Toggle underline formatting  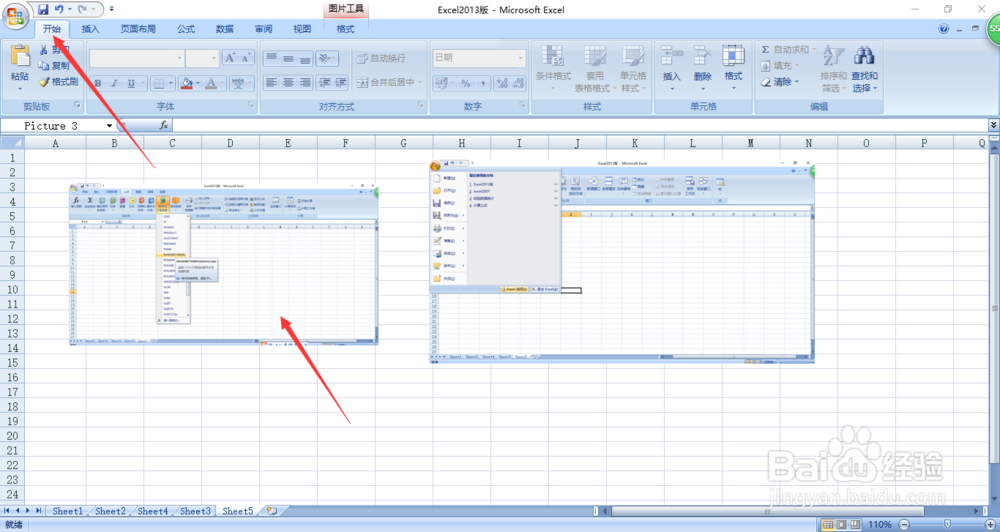[131, 83]
